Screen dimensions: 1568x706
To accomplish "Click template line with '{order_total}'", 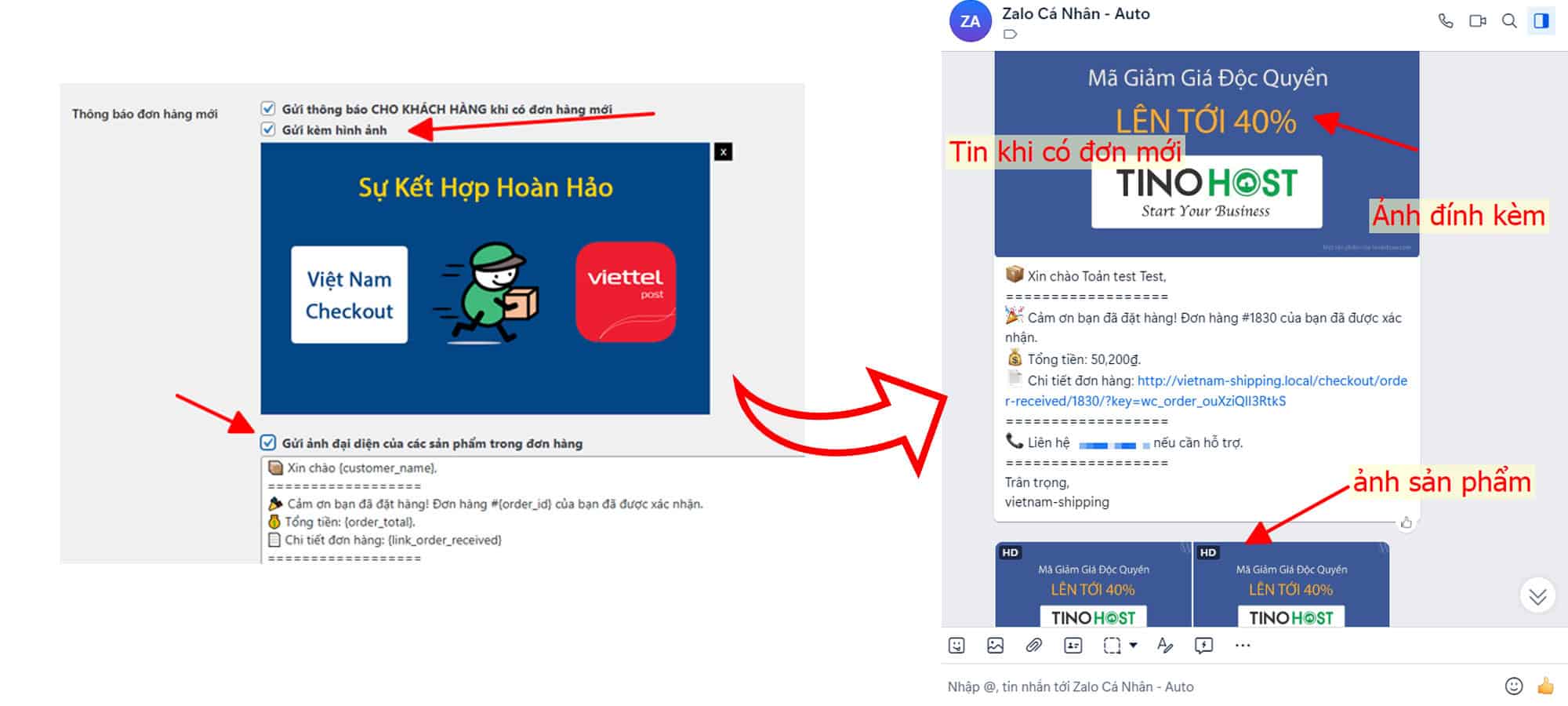I will (342, 522).
